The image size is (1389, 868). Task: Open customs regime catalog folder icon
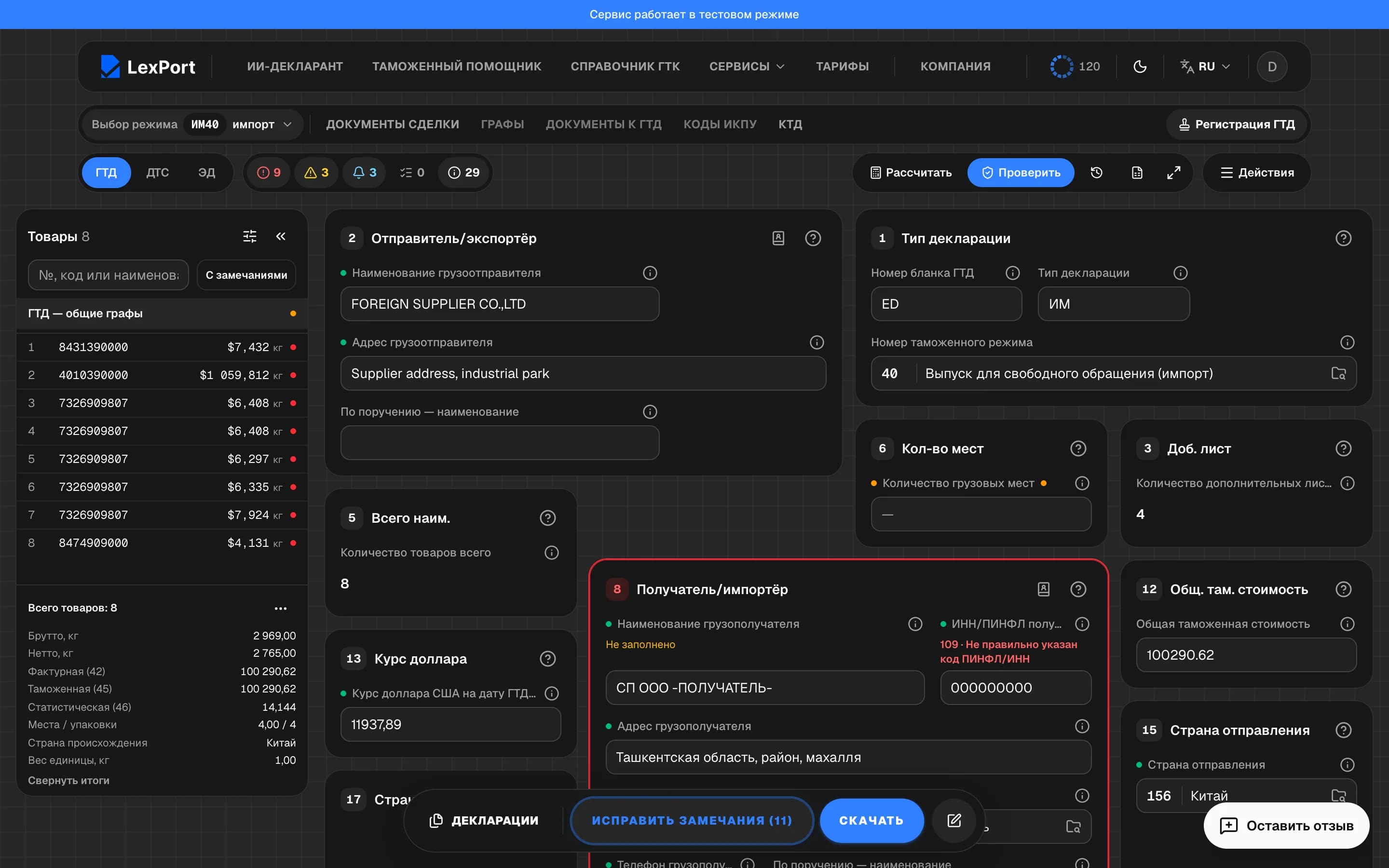[x=1338, y=374]
